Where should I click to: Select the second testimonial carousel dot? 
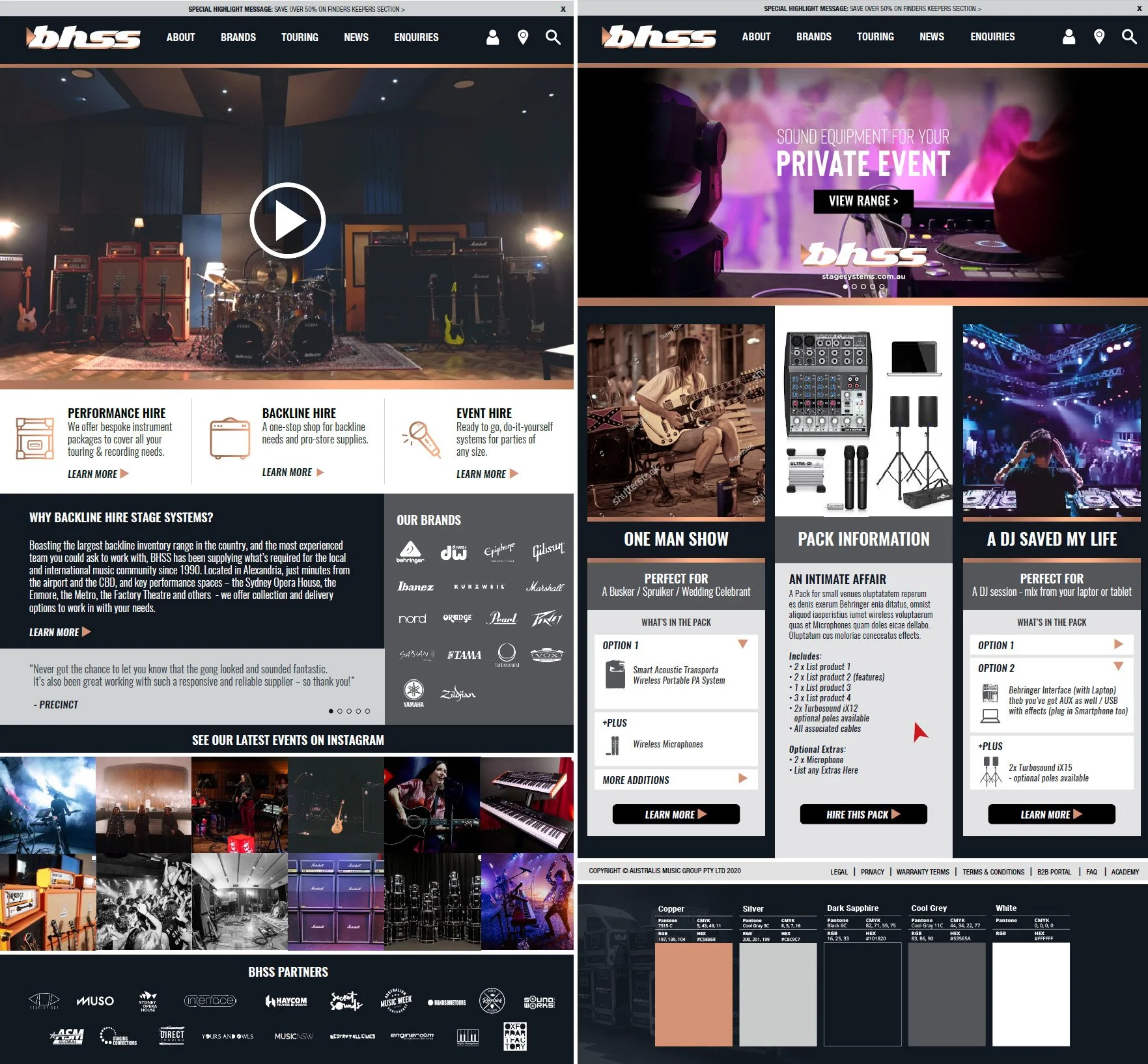tap(340, 711)
